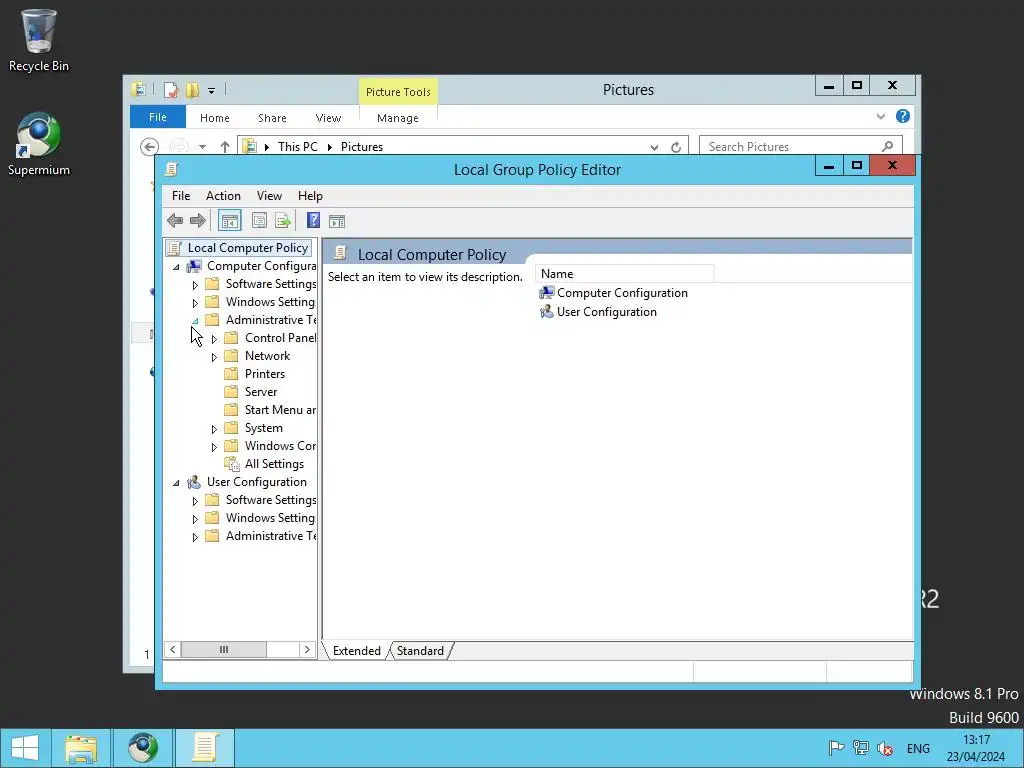The image size is (1024, 768).
Task: Collapse the User Configuration tree node
Action: pos(176,483)
